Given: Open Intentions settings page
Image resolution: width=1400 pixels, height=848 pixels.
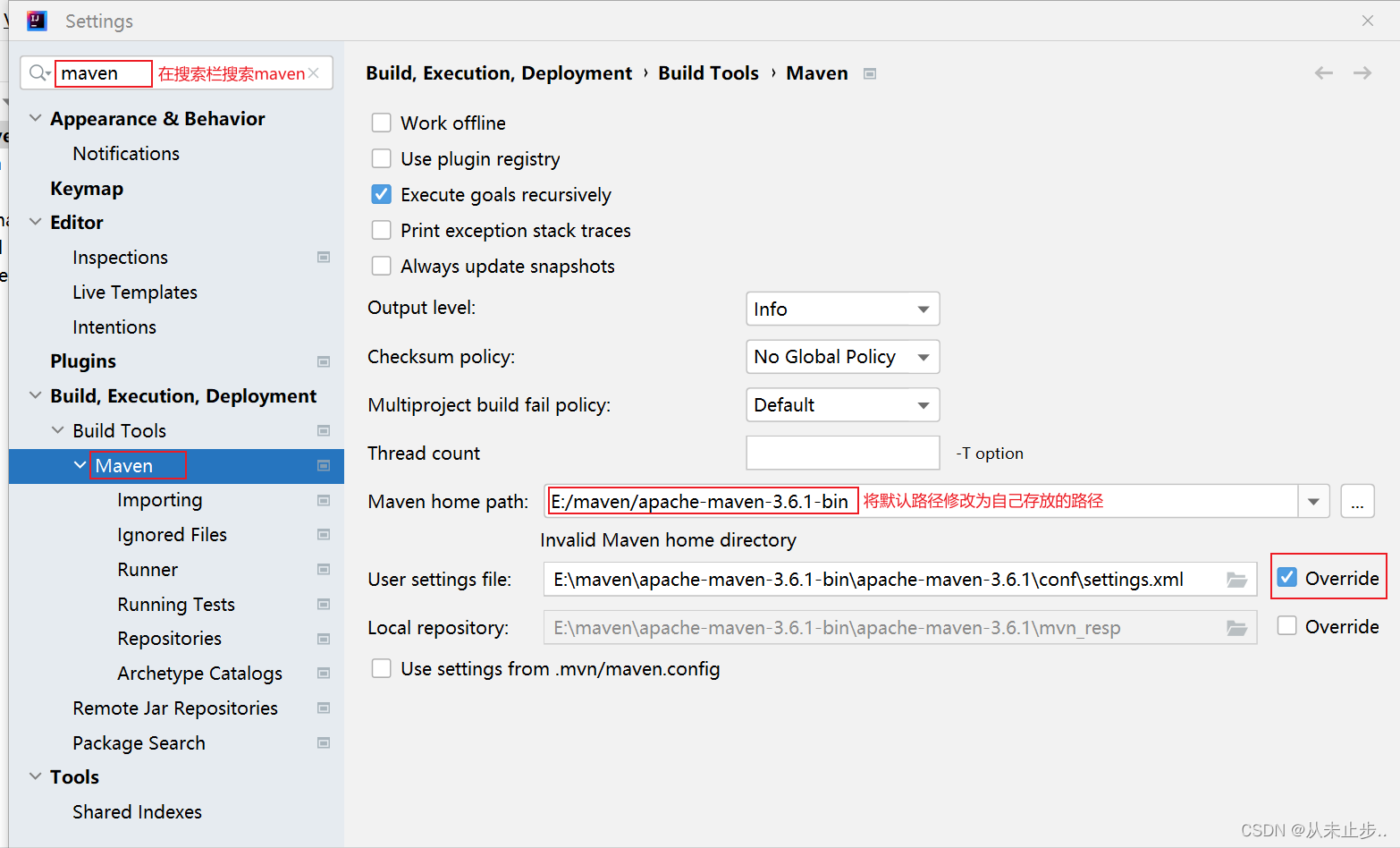Looking at the screenshot, I should [x=114, y=327].
